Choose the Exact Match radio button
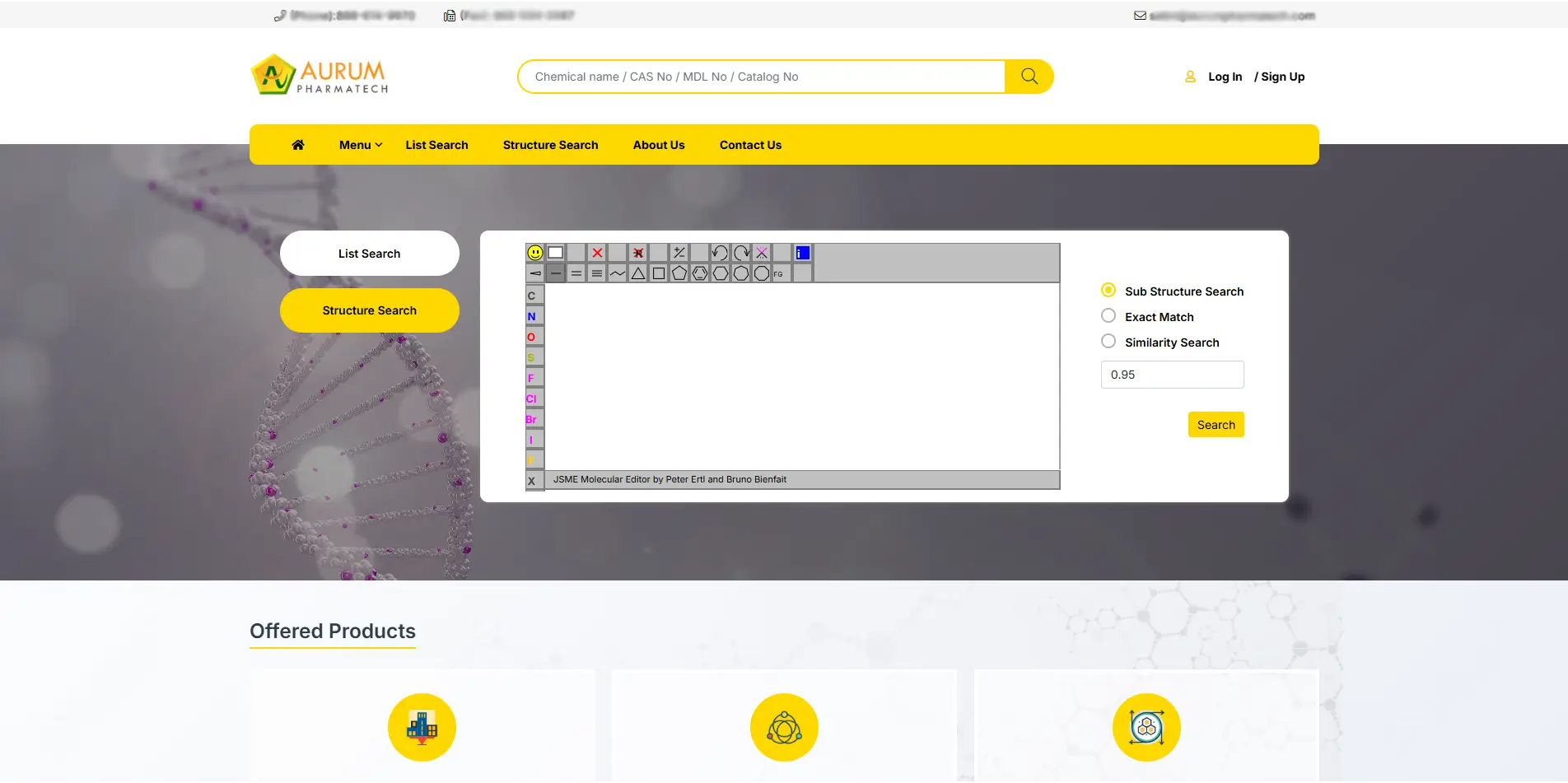This screenshot has width=1568, height=783. [1108, 316]
